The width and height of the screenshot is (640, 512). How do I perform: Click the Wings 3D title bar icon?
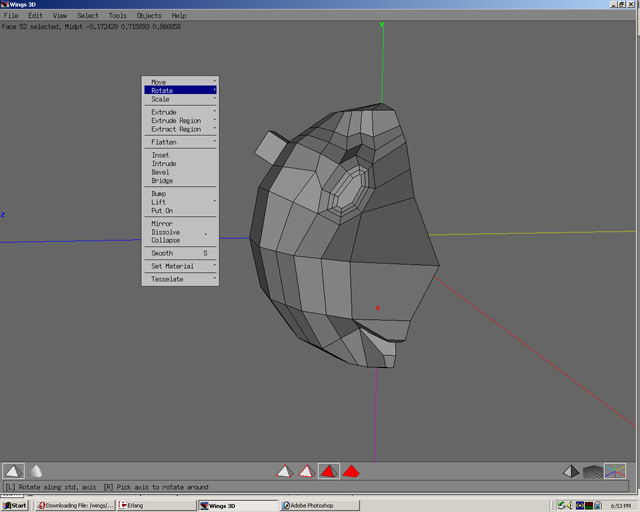click(x=4, y=4)
